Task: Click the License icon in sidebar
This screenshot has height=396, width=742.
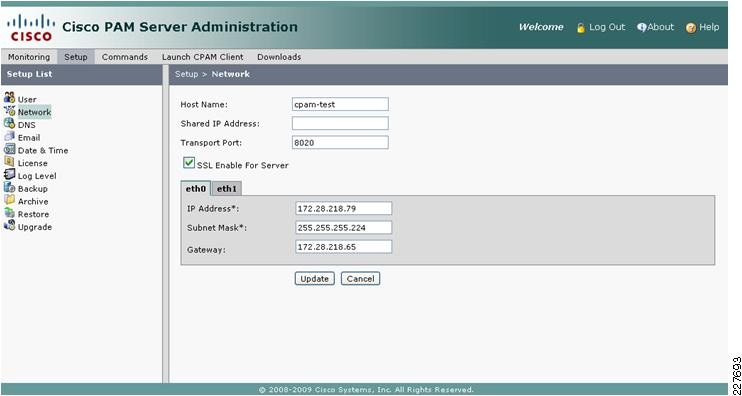Action: click(x=9, y=162)
